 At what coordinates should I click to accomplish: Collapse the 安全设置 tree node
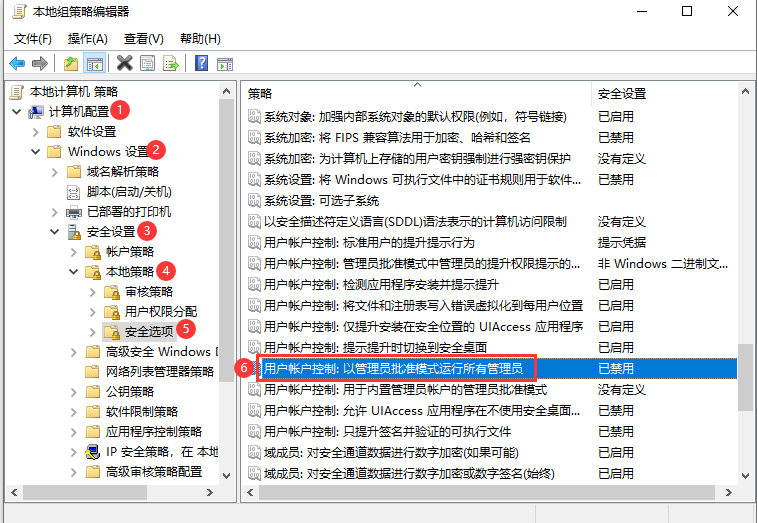tap(55, 232)
